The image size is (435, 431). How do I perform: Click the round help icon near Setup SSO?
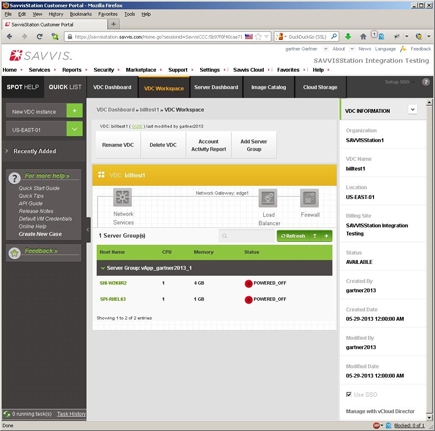(426, 82)
